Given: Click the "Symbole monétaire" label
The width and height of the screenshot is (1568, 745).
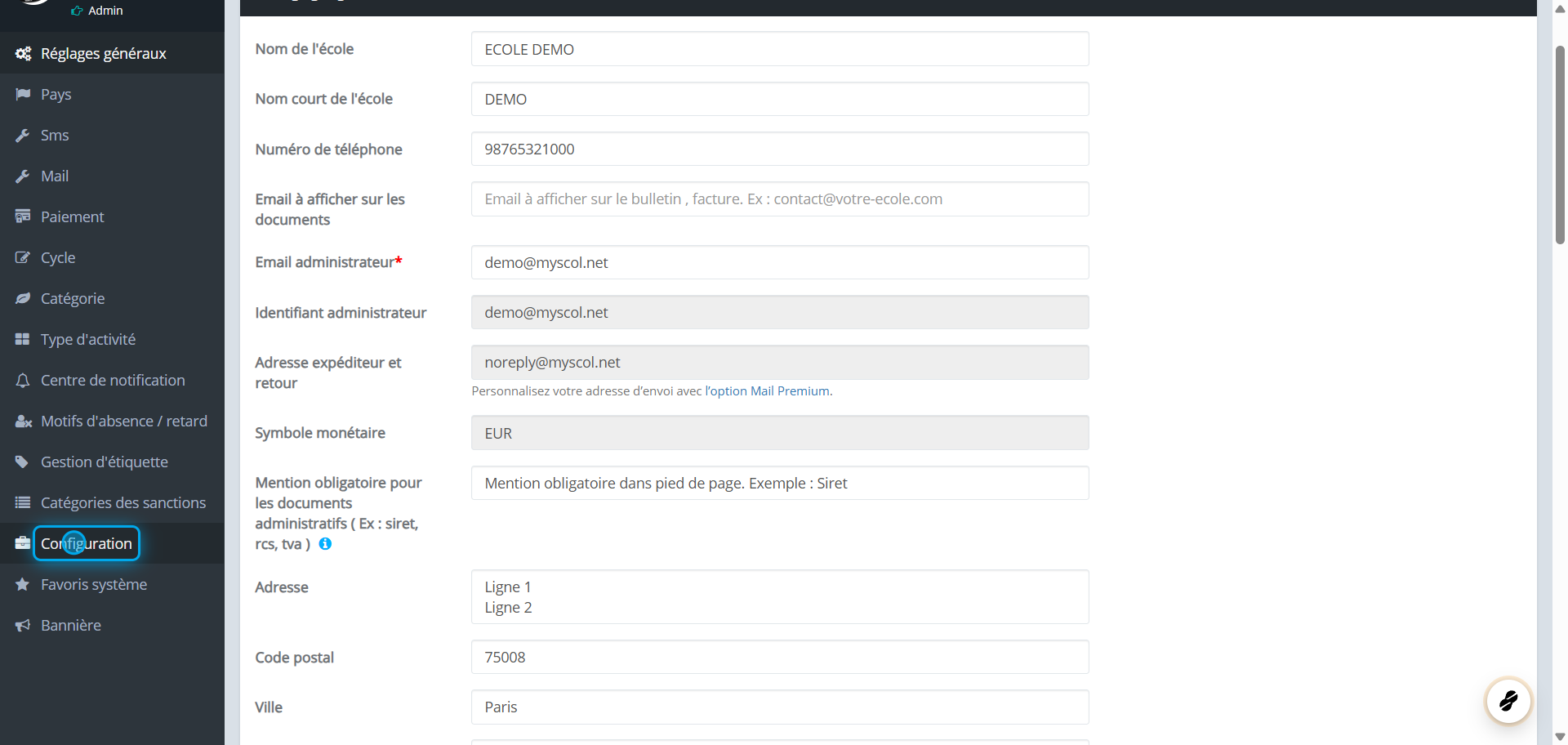Looking at the screenshot, I should pyautogui.click(x=320, y=433).
